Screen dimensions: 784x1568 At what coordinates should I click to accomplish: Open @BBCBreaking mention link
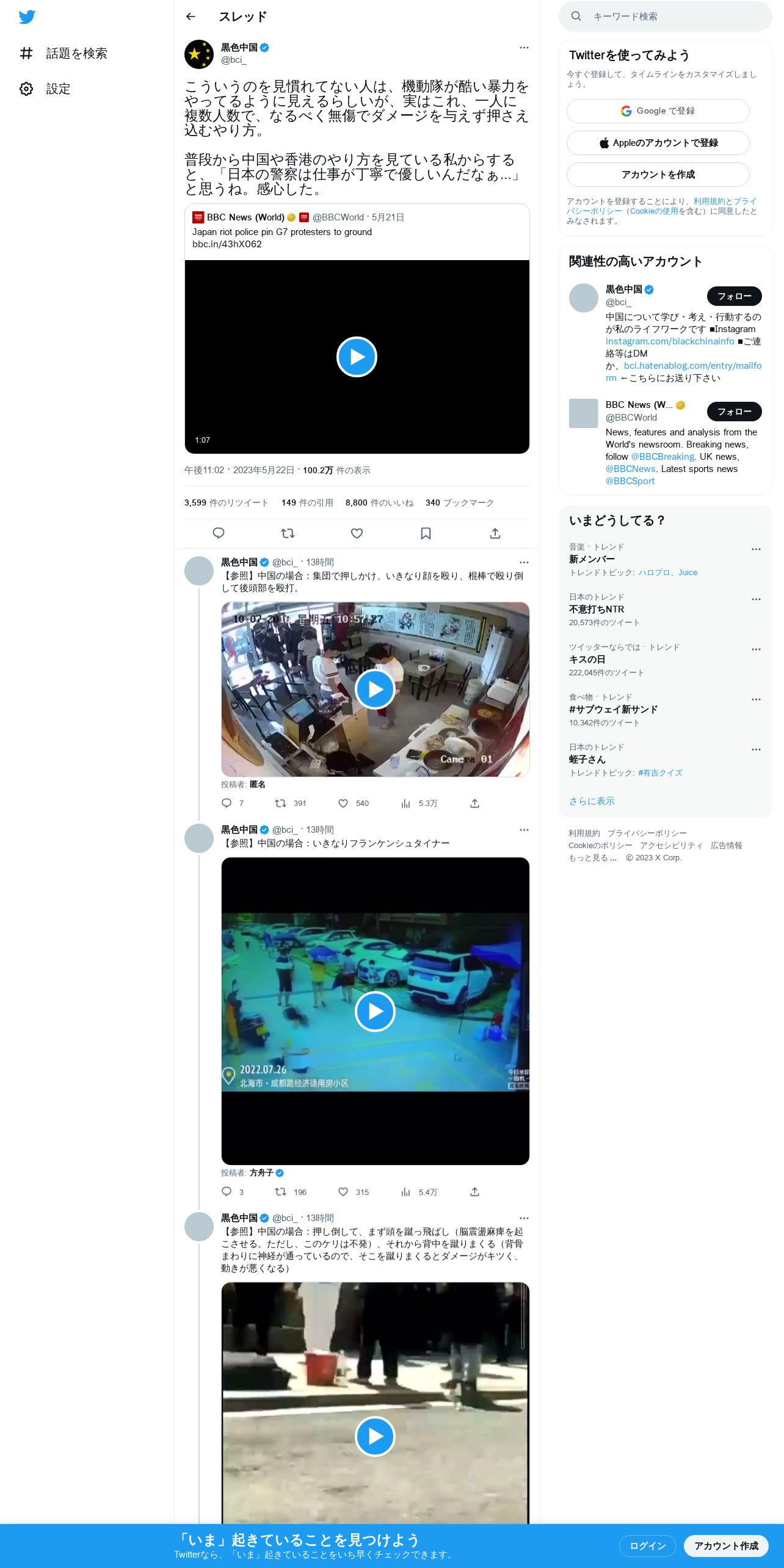(662, 457)
